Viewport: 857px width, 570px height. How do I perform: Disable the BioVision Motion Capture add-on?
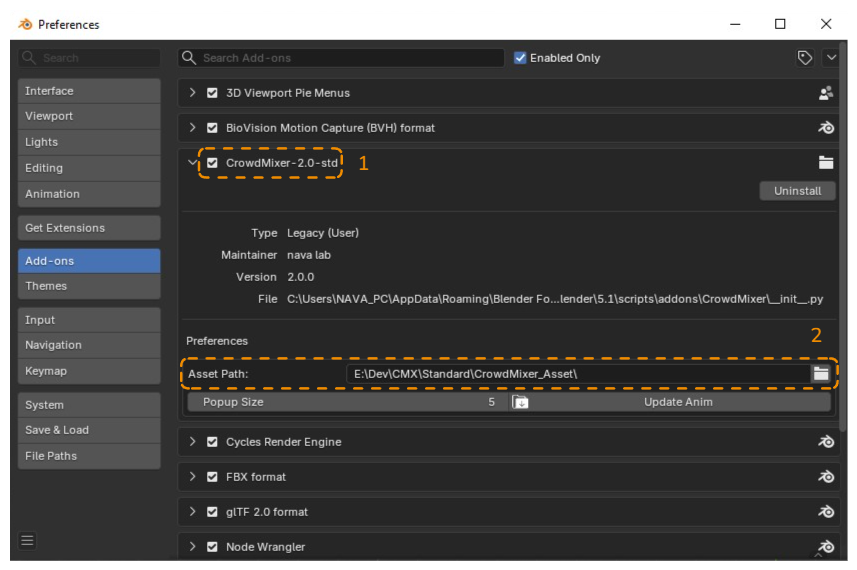click(x=212, y=128)
